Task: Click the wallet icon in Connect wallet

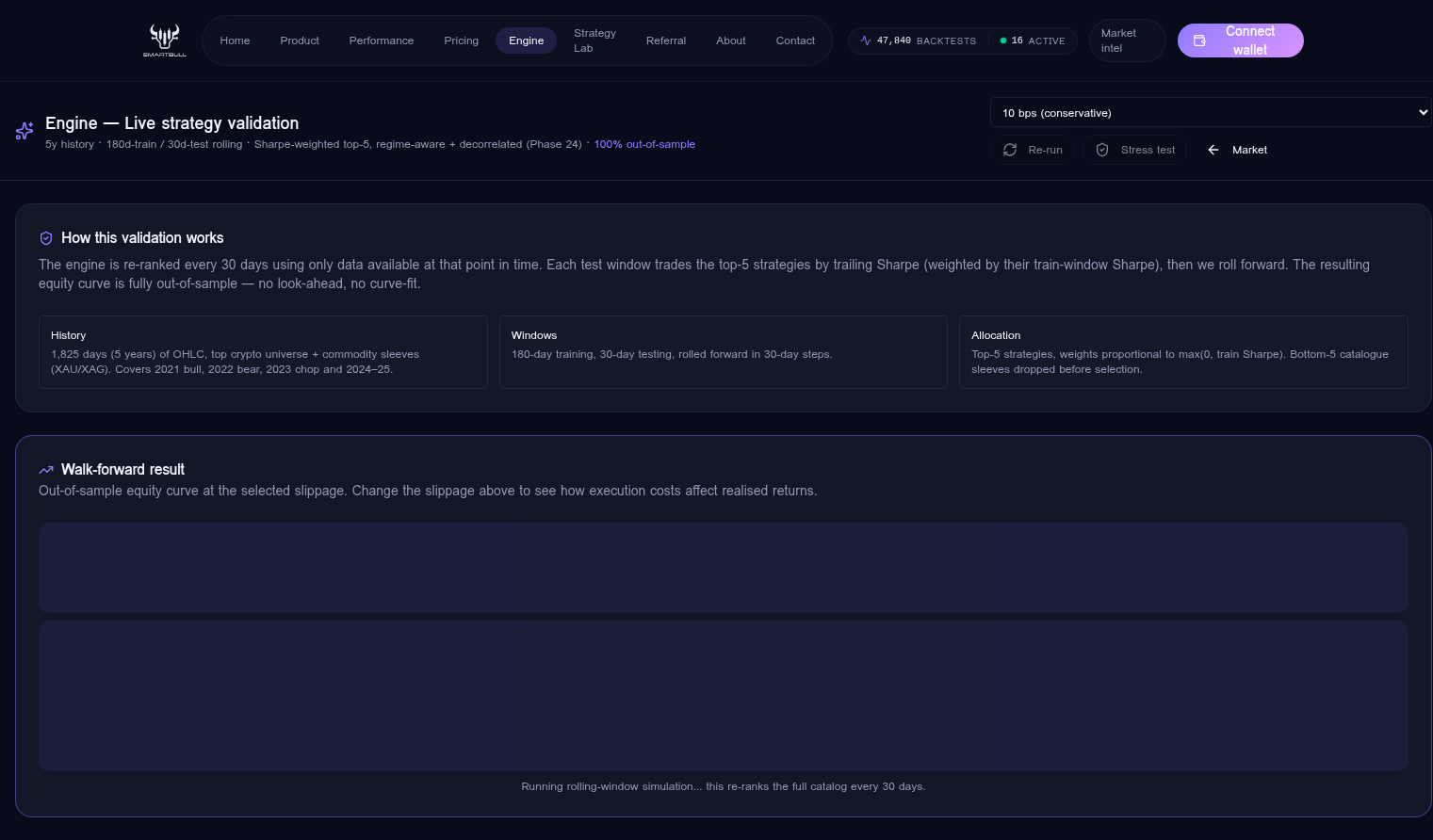Action: (x=1199, y=40)
